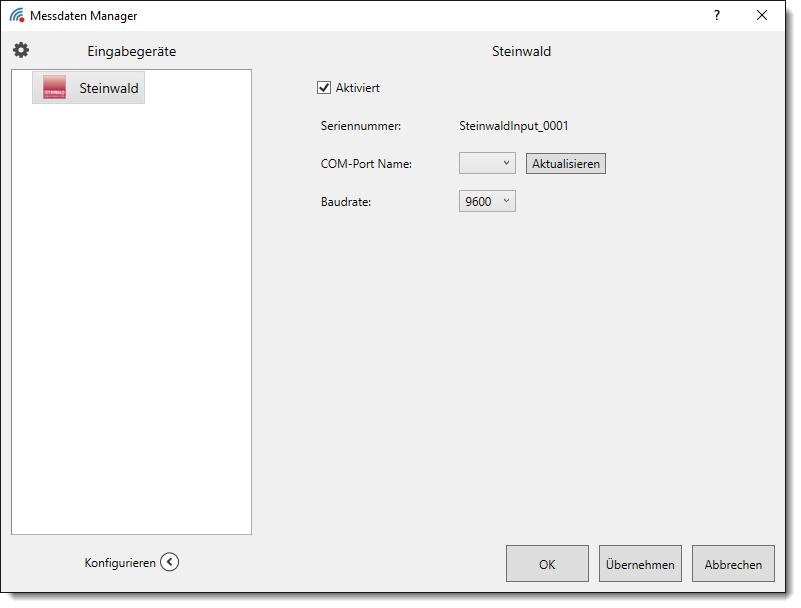The height and width of the screenshot is (608, 801).
Task: Click the serial number SteinwaldInput_0001
Action: click(513, 126)
